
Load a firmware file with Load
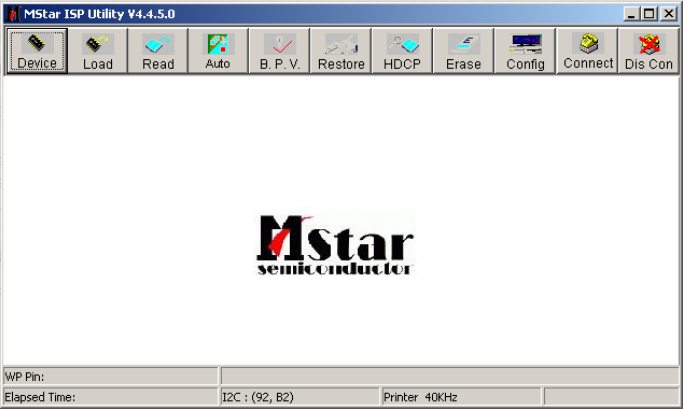(x=98, y=51)
